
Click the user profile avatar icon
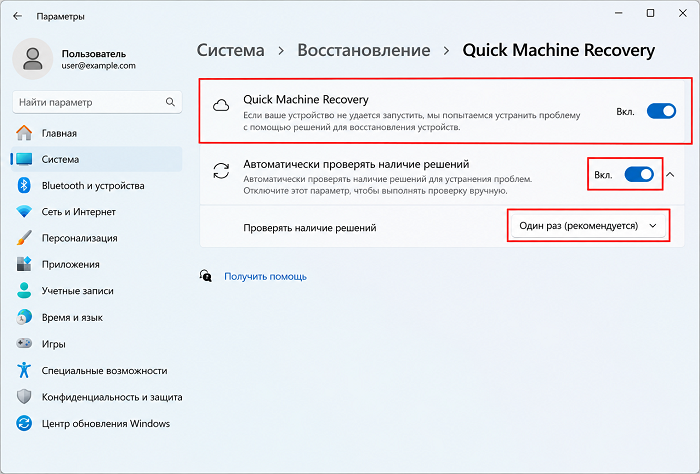click(x=33, y=58)
